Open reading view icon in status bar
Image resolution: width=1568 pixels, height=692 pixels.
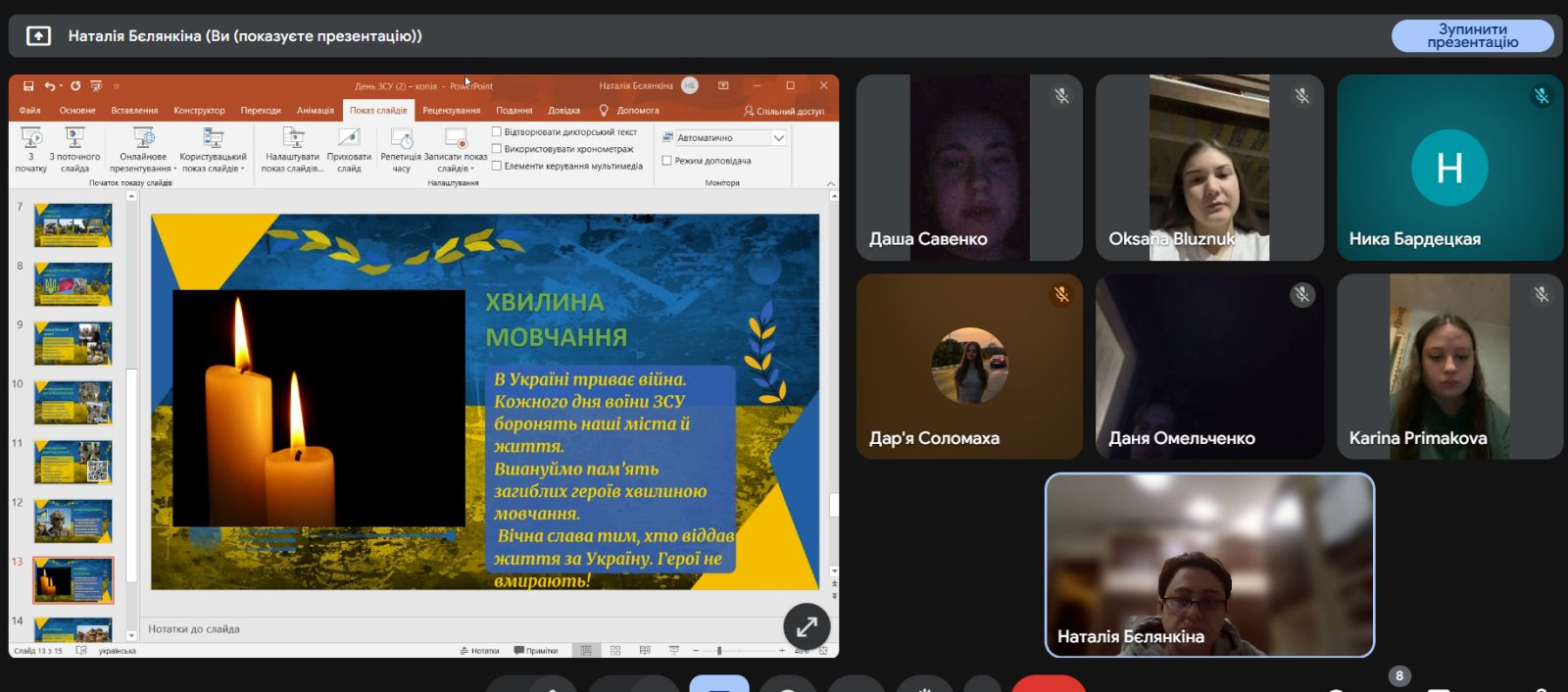tap(644, 651)
